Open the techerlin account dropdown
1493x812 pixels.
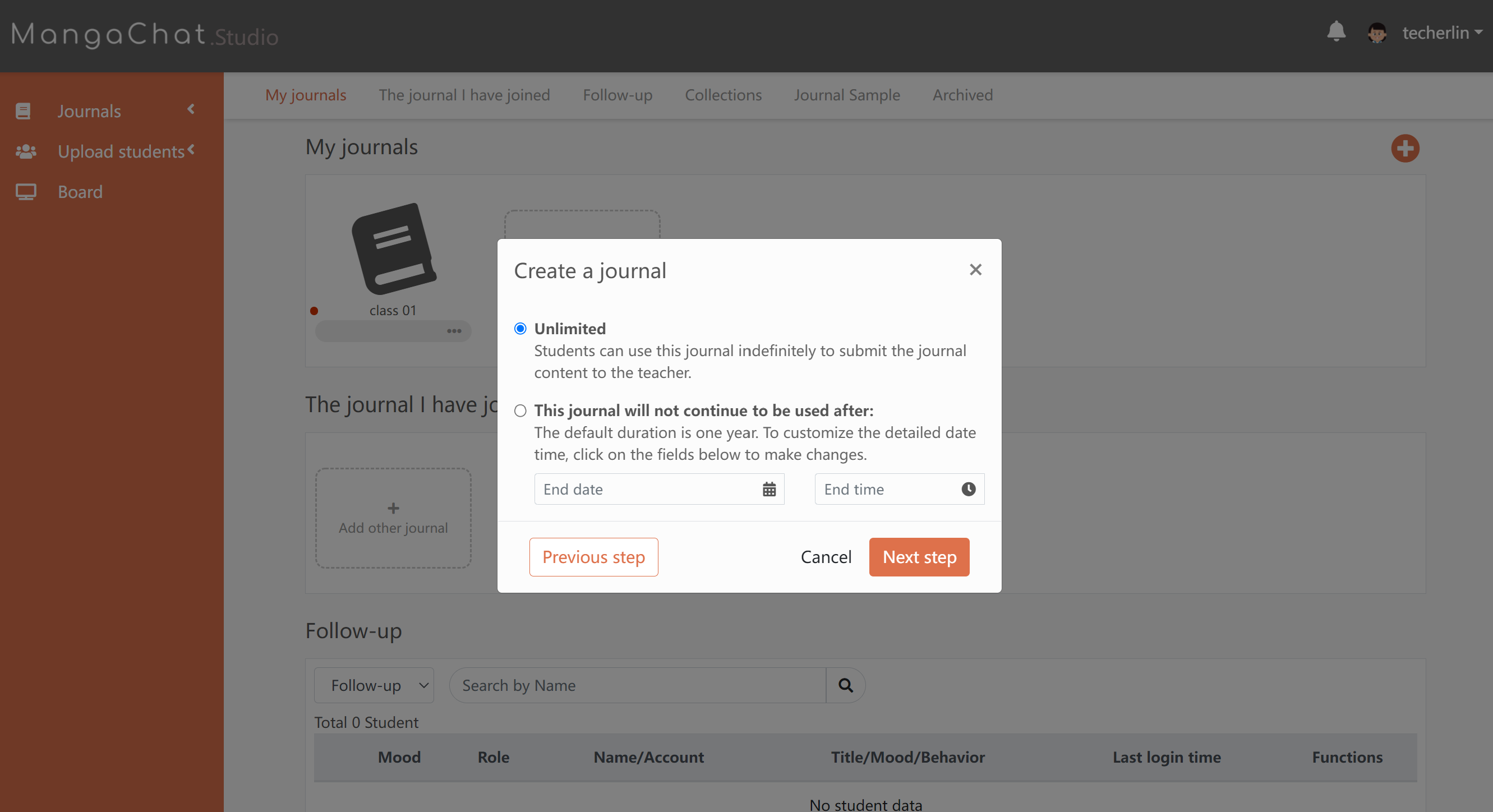pos(1442,33)
